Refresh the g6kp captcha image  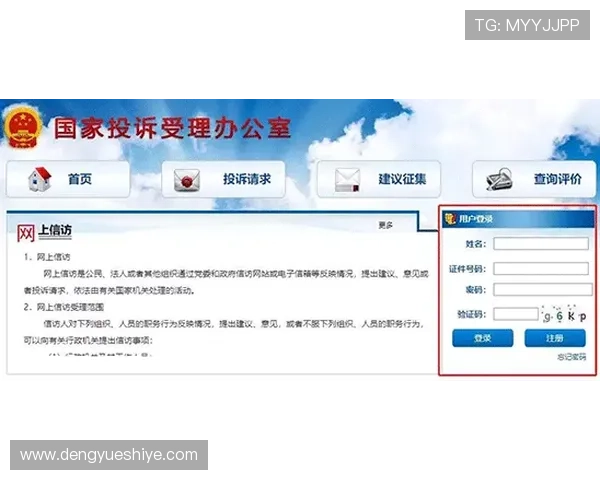[564, 314]
